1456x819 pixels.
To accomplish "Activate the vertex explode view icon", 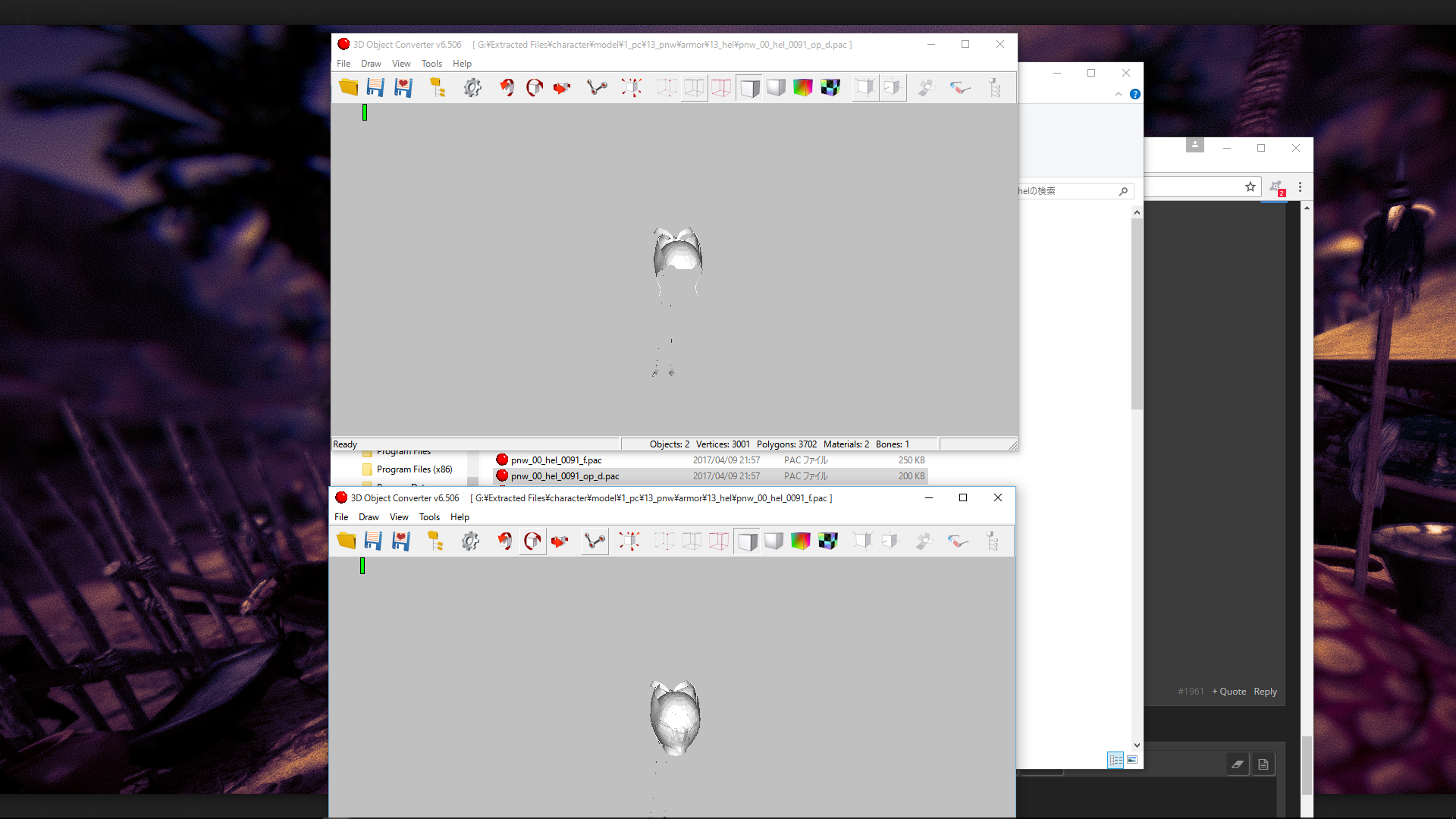I will tap(632, 87).
